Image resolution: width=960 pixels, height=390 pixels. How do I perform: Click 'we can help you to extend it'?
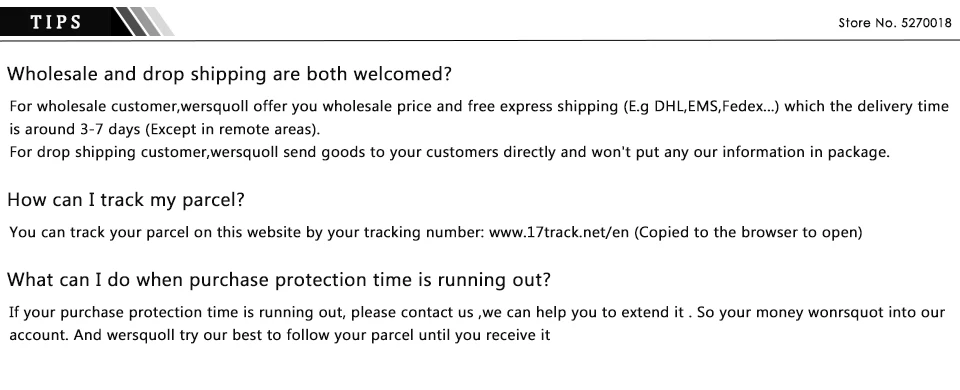(584, 313)
